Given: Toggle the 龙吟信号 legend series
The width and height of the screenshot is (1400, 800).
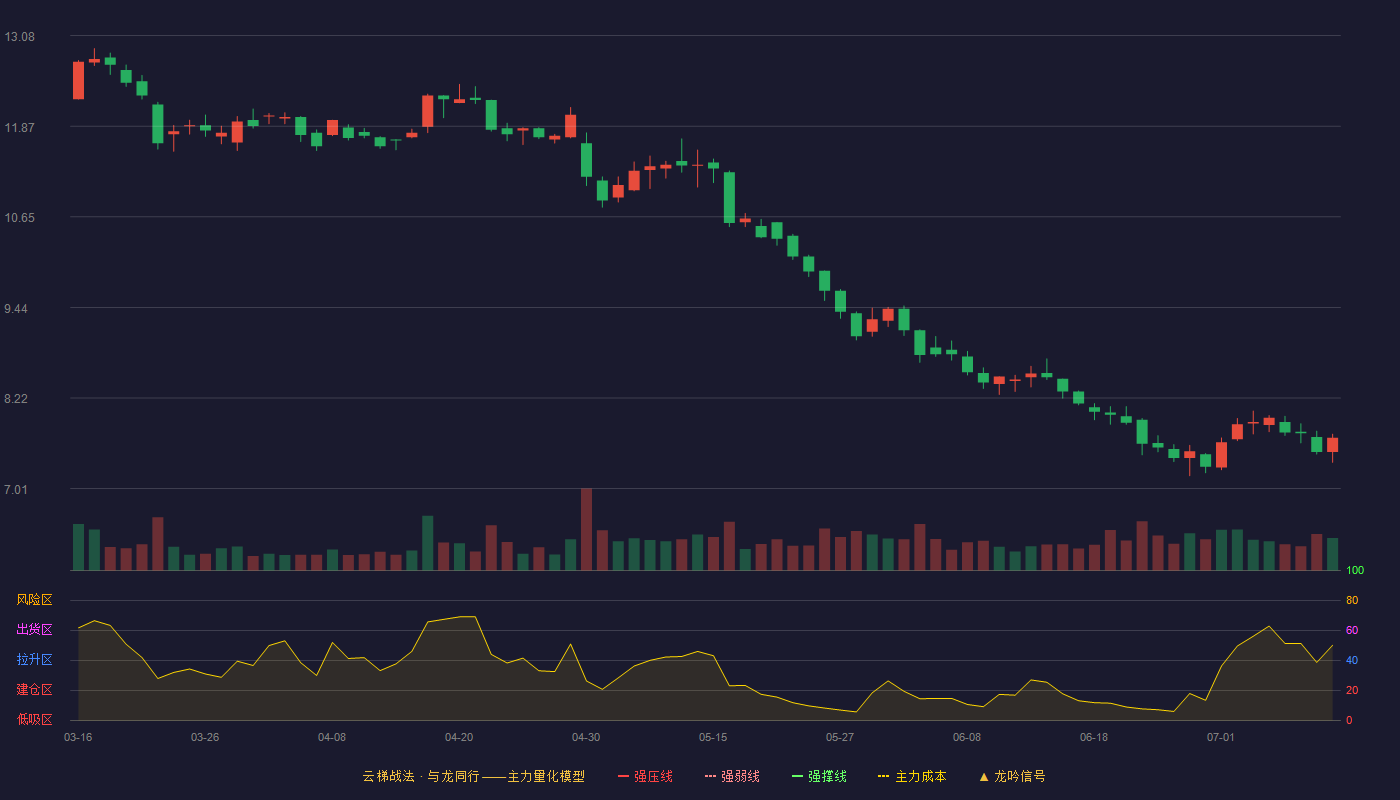Looking at the screenshot, I should click(x=1012, y=776).
